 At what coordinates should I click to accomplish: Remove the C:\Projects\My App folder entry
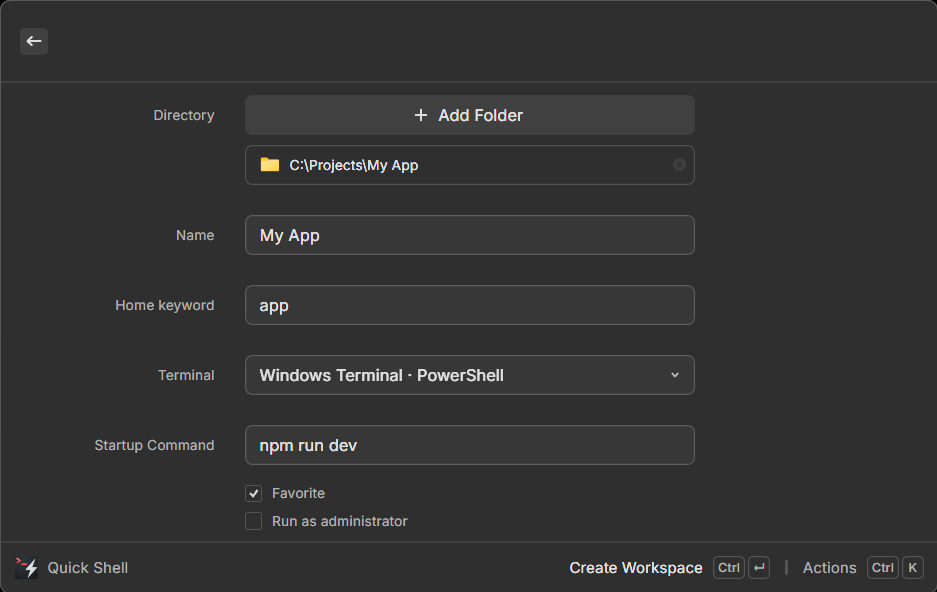click(x=679, y=164)
